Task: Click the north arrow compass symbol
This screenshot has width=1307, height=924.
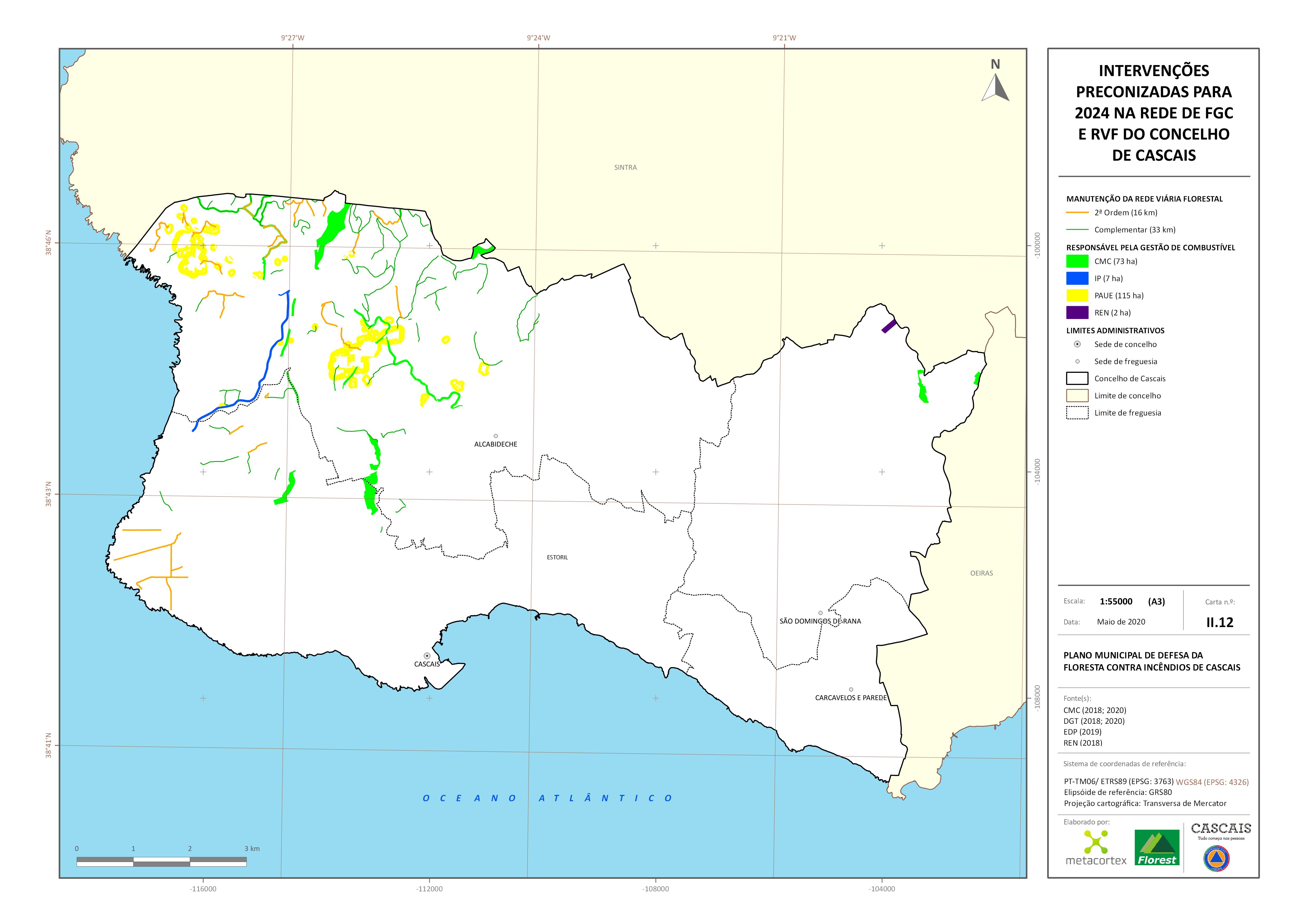Action: (995, 81)
